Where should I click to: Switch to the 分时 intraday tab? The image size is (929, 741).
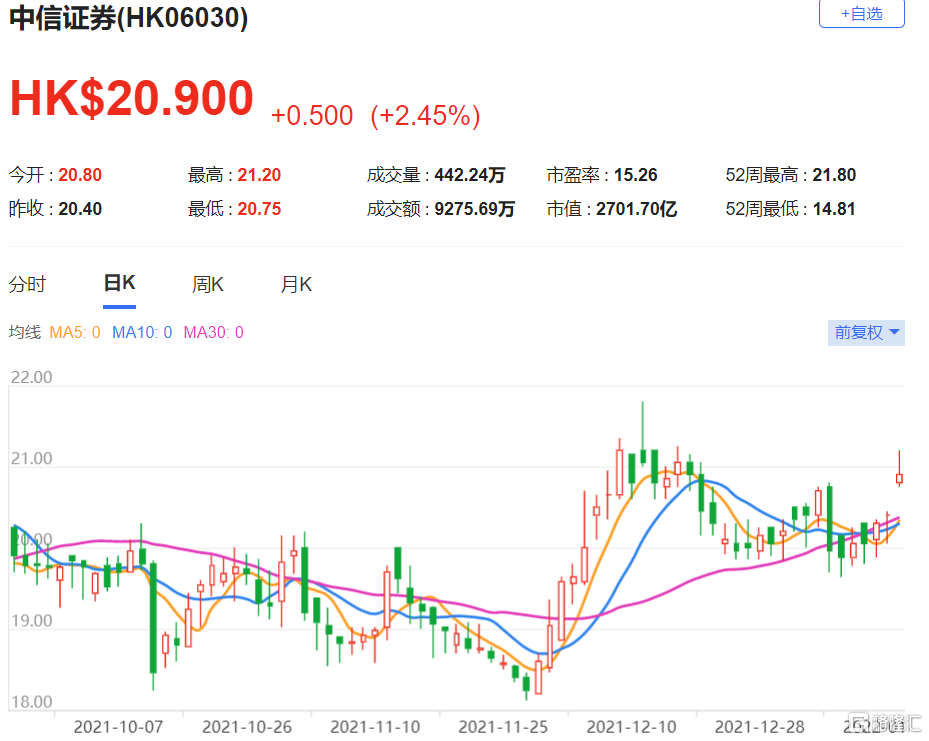pyautogui.click(x=27, y=284)
